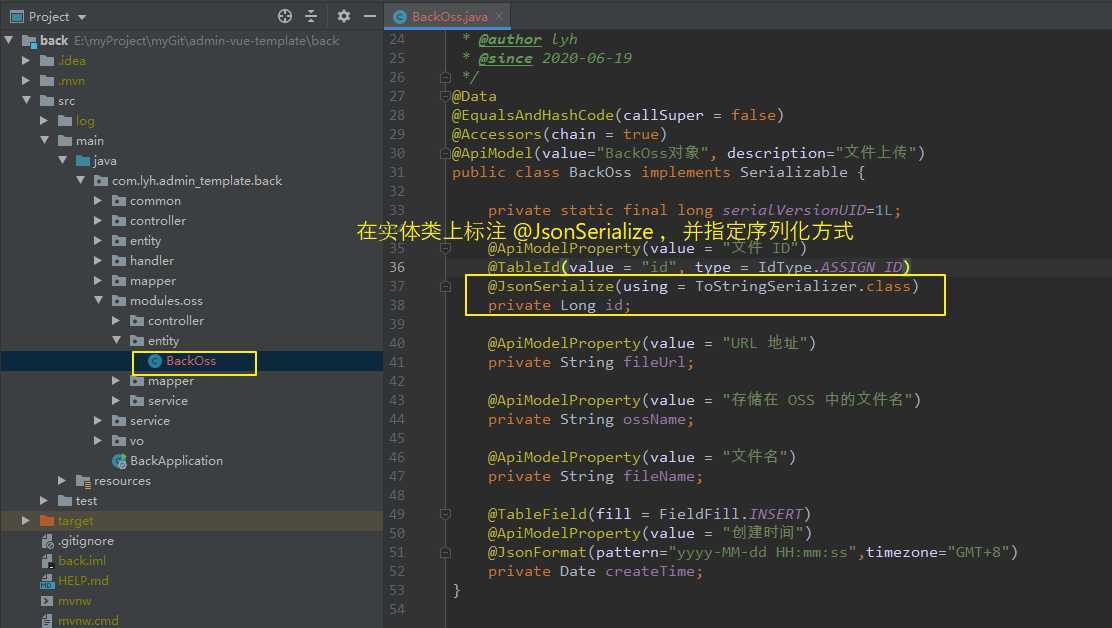Viewport: 1112px width, 628px height.
Task: Select the test folder
Action: (x=87, y=500)
